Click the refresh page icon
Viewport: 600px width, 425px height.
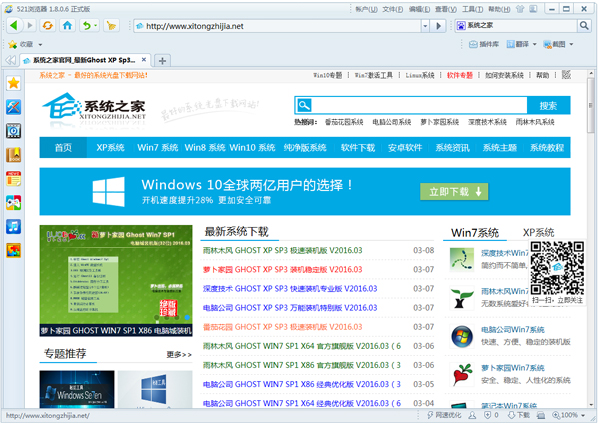click(48, 25)
